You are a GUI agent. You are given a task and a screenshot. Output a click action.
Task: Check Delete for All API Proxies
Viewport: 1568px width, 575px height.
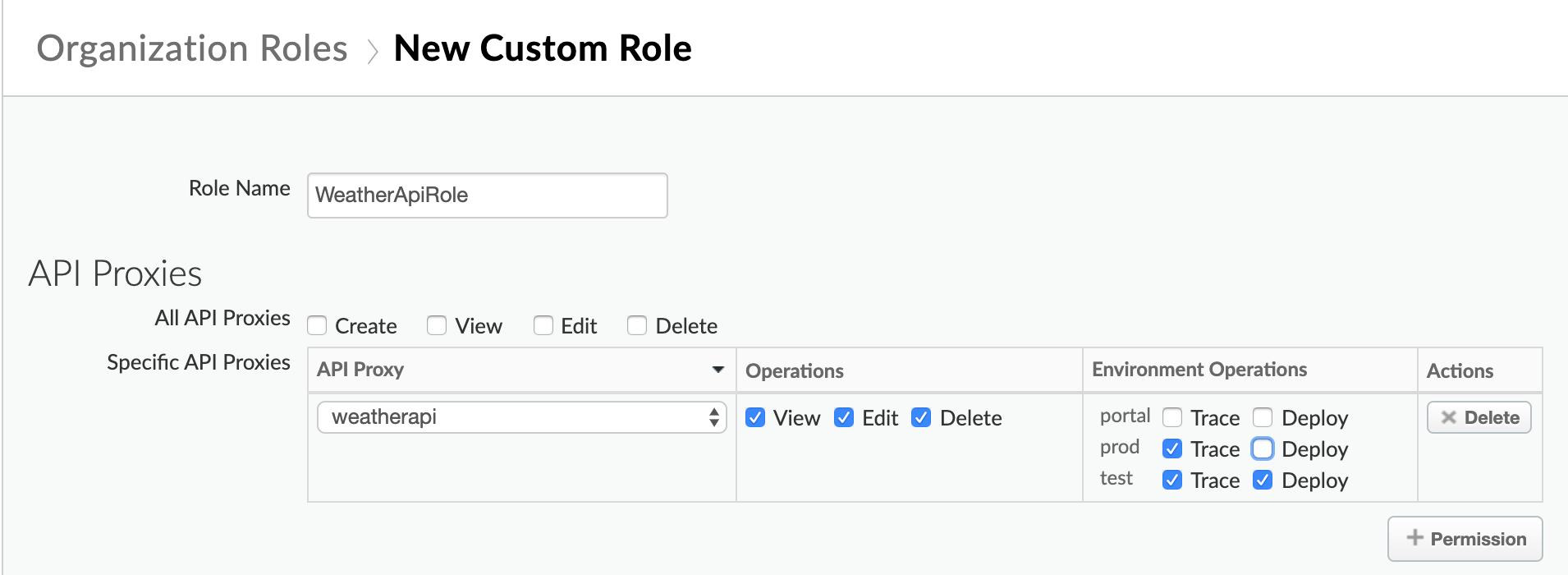637,326
